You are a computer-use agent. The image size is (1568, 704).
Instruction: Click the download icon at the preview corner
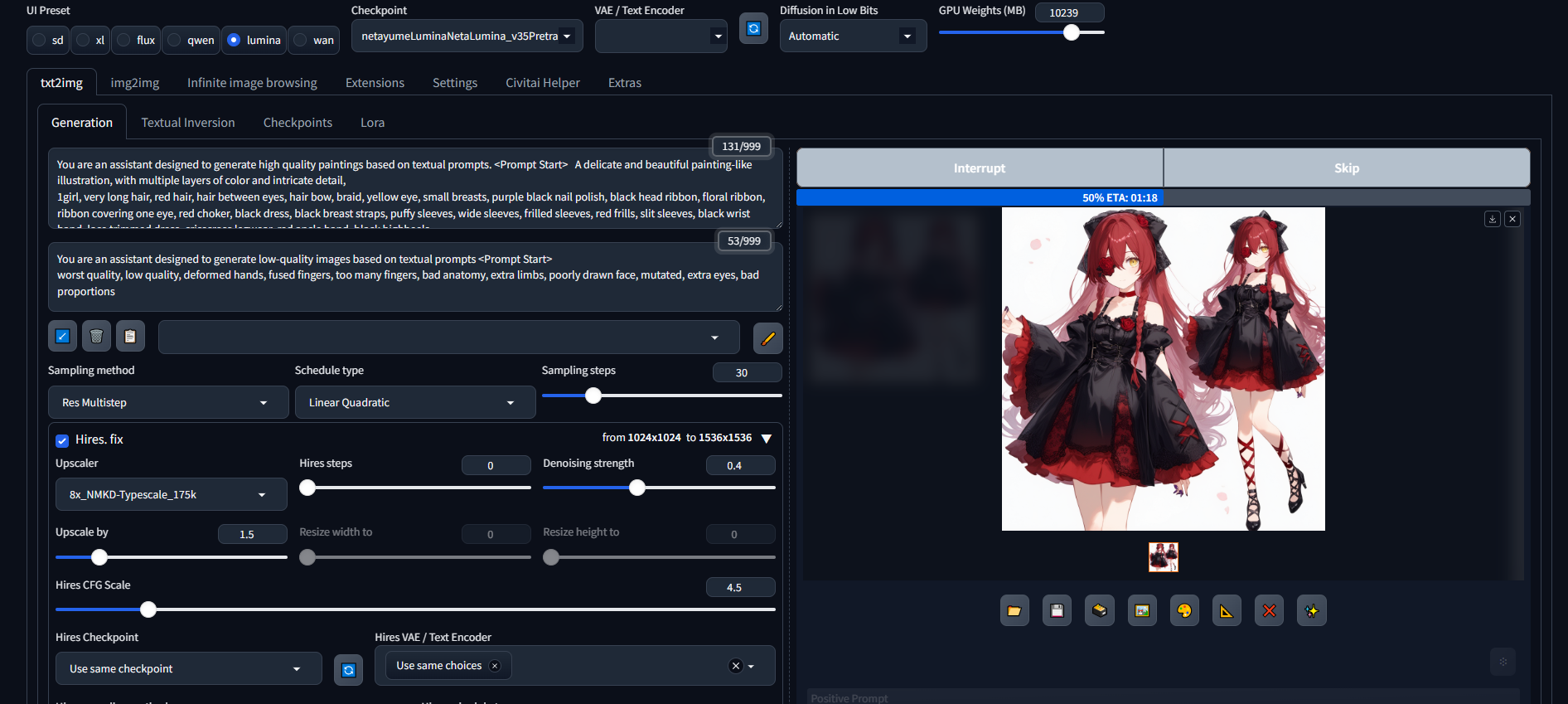[x=1493, y=219]
